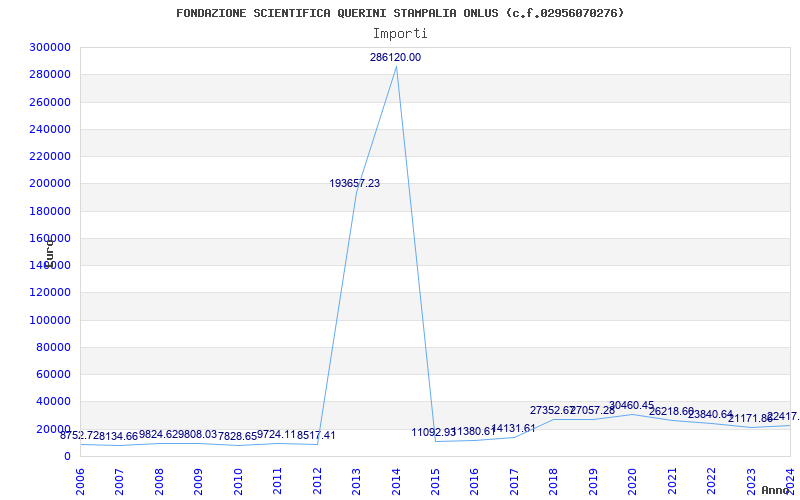Viewport: 800px width, 500px height.
Task: Click the x-axis year 2020
Action: (632, 481)
